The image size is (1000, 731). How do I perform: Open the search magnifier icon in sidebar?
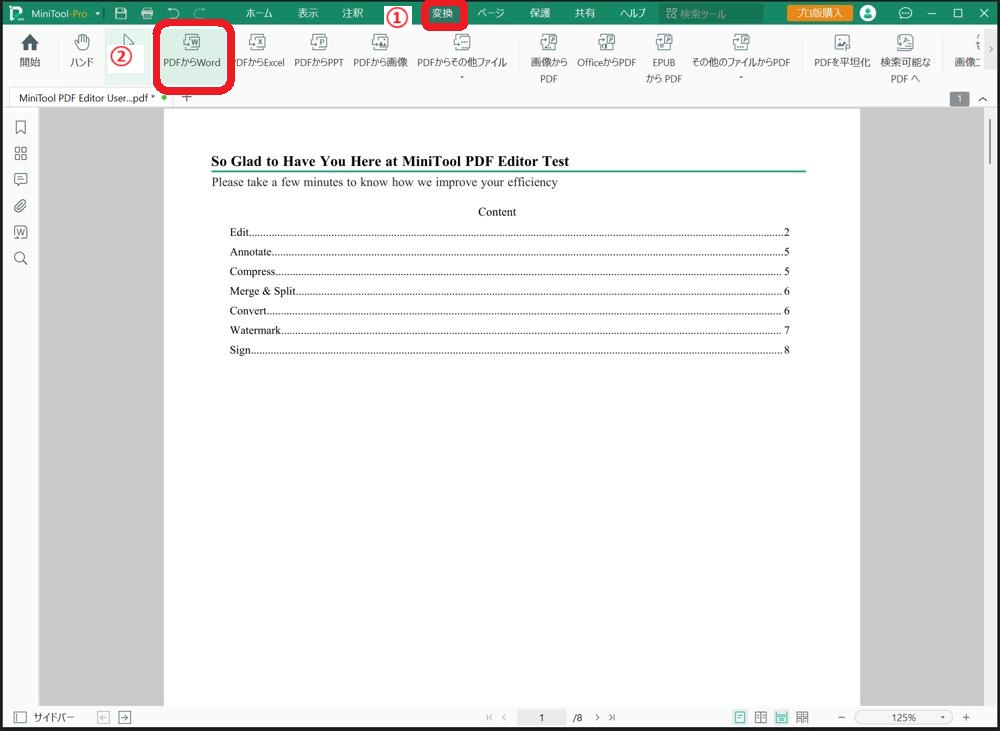pos(20,258)
